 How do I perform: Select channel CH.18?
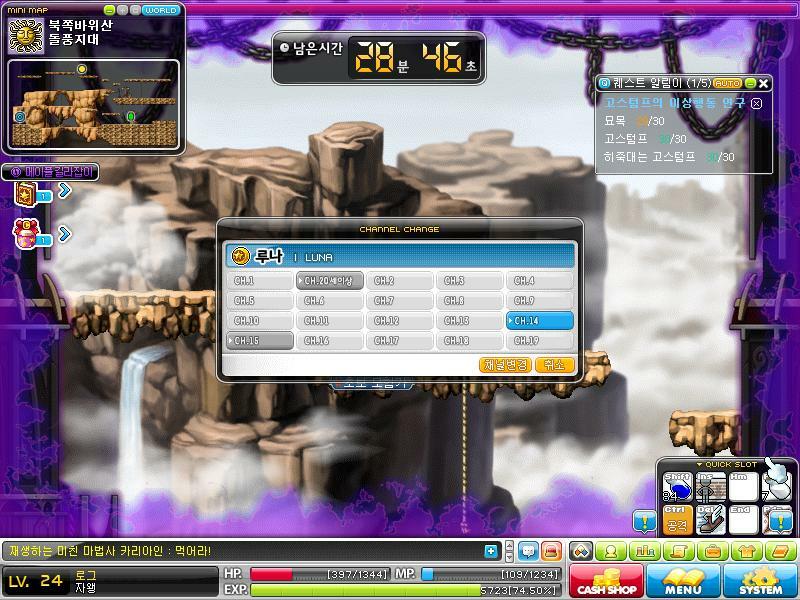click(469, 340)
